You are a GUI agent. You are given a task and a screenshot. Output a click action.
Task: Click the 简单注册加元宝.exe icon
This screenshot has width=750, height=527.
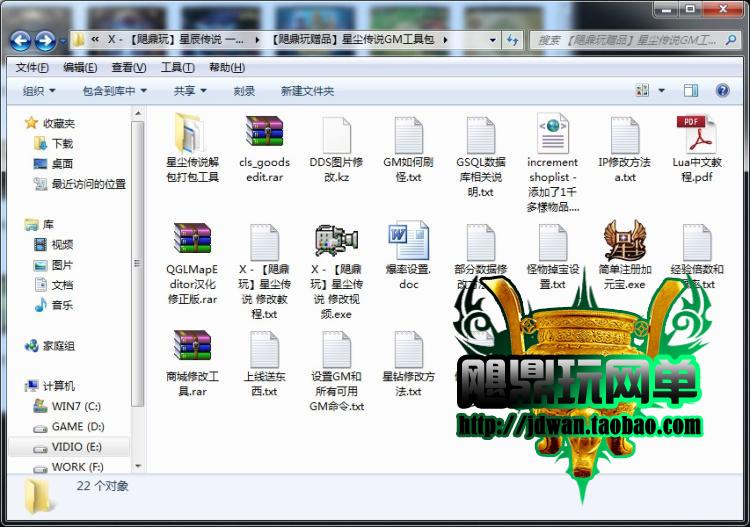tap(624, 243)
